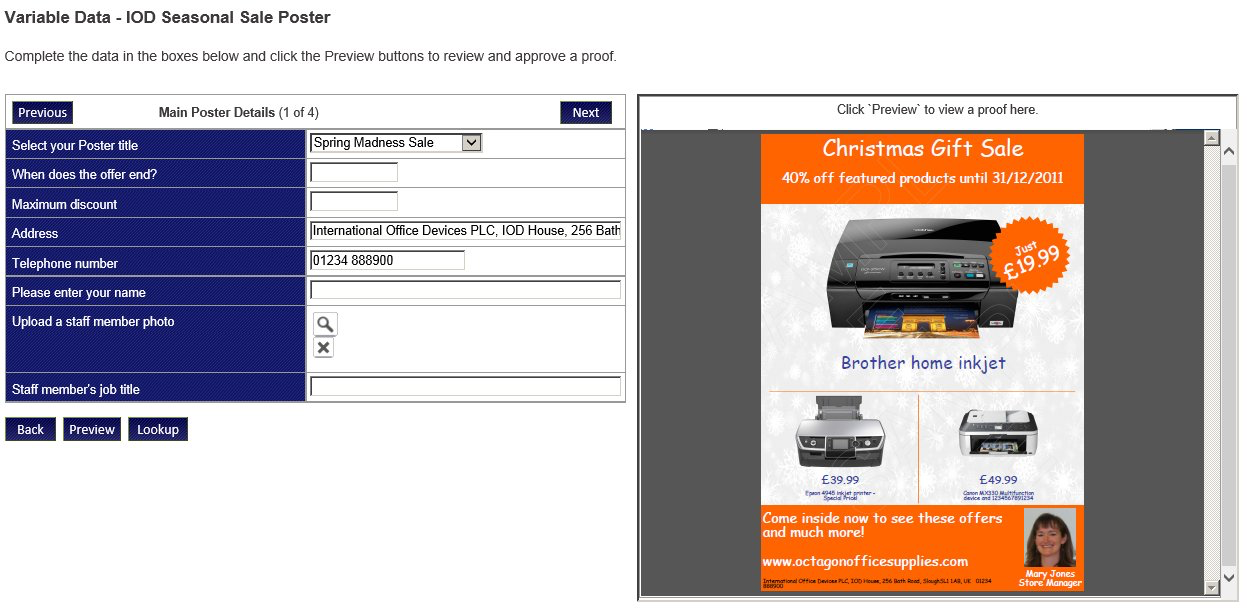Screen dimensions: 1247x609
Task: Click the Back button
Action: pos(30,429)
